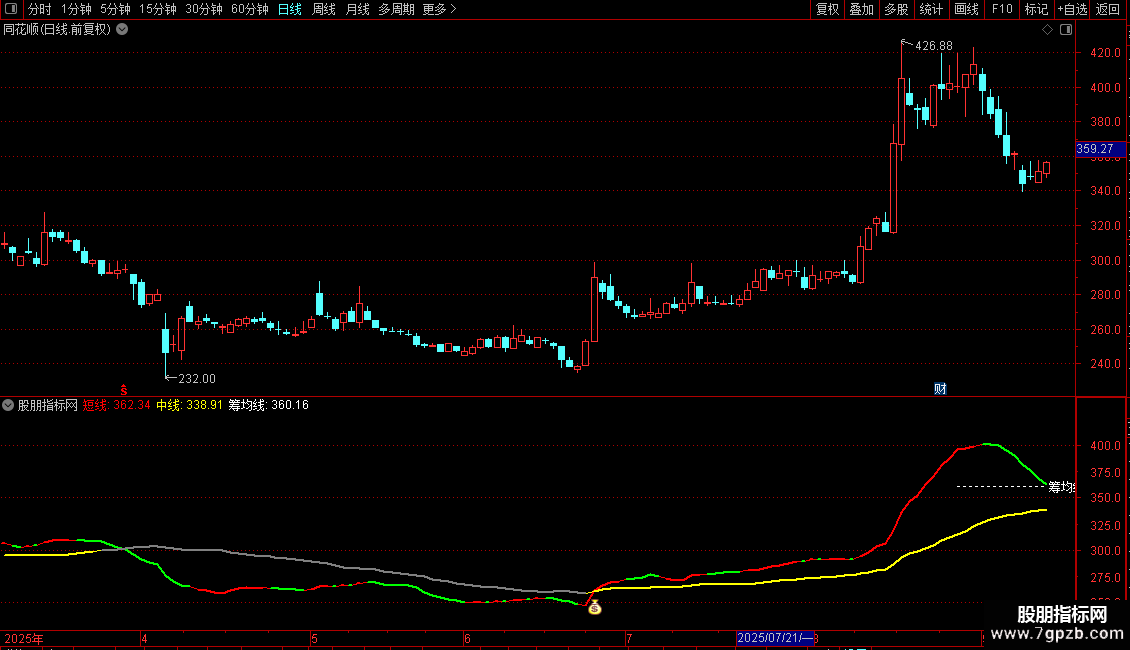Select the 30分钟 period tab
The image size is (1130, 650).
[204, 9]
